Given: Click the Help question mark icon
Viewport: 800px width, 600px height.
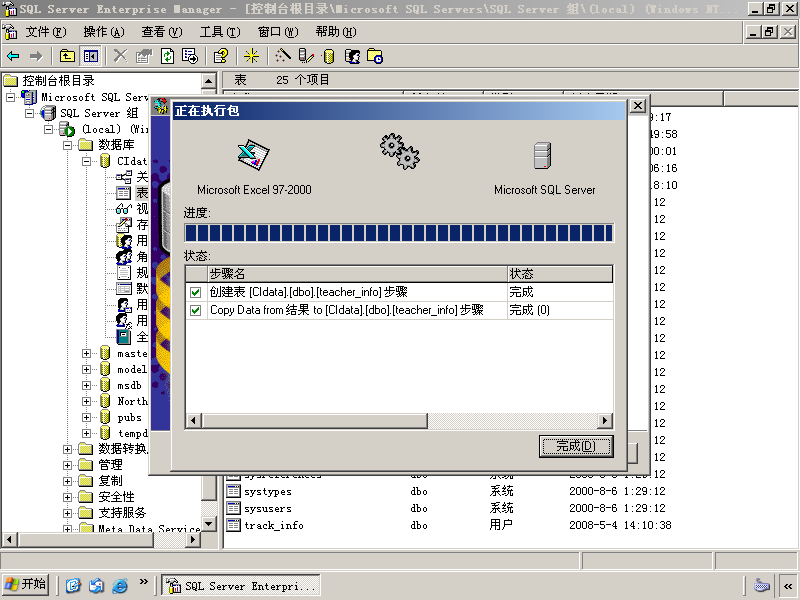Looking at the screenshot, I should pyautogui.click(x=221, y=56).
